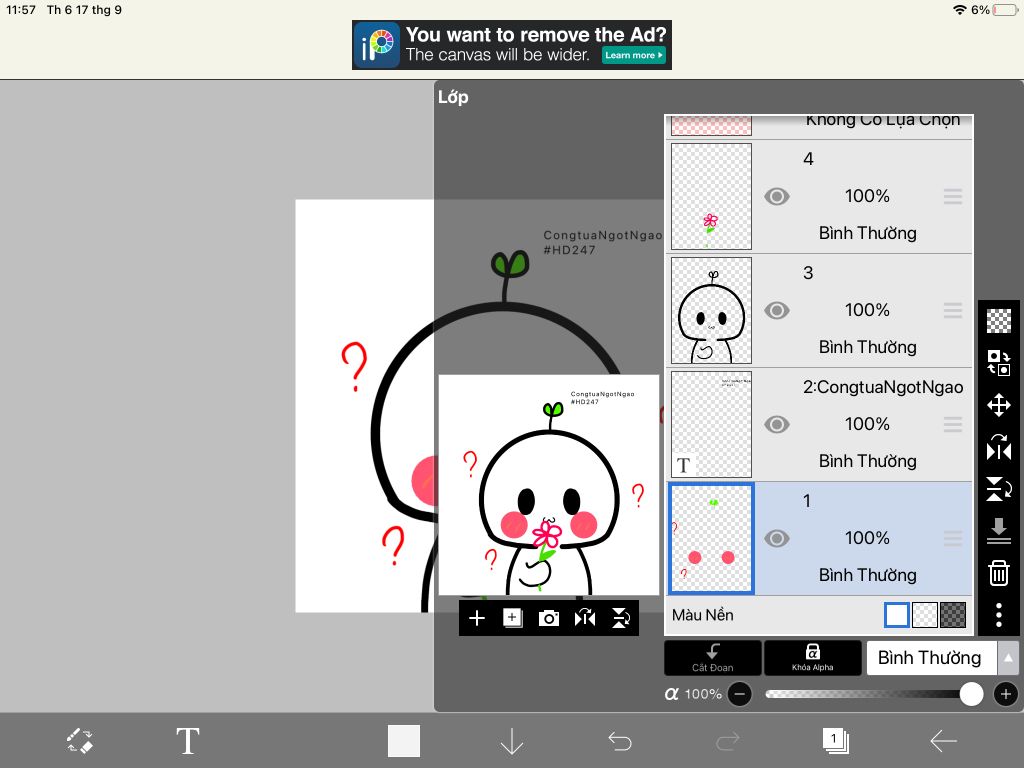Decrease opacity with the minus button

click(x=739, y=694)
